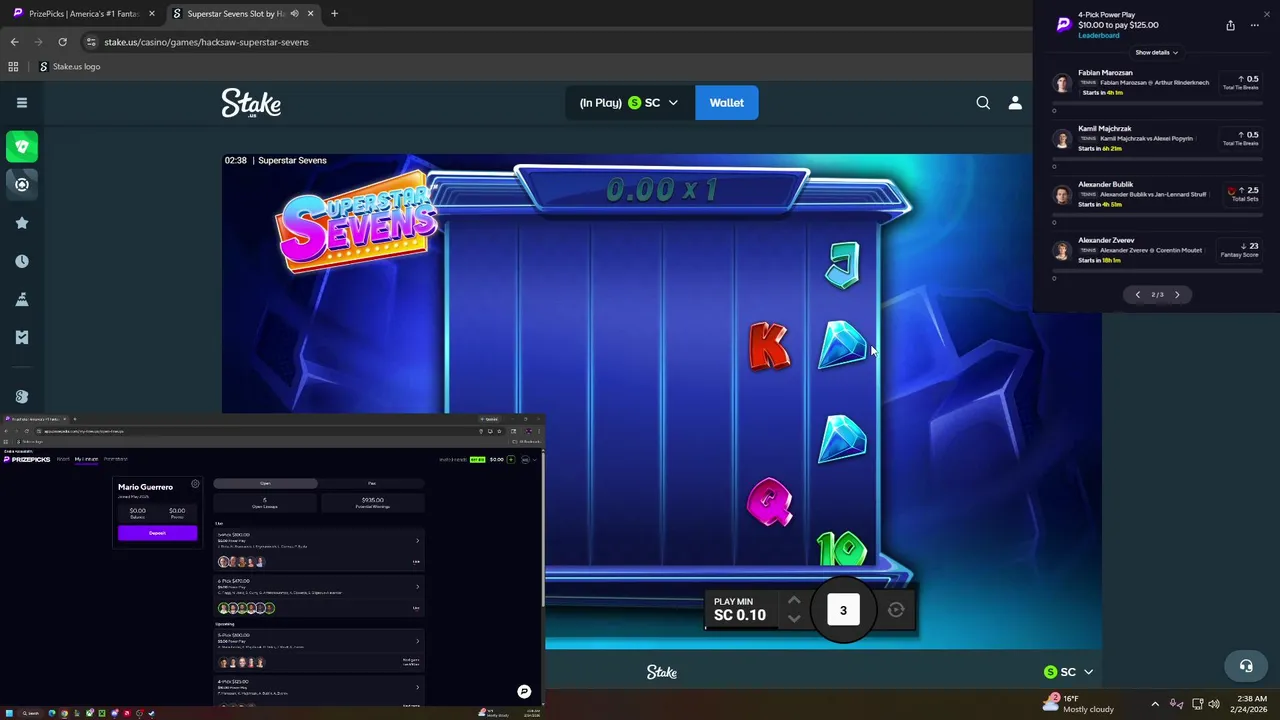Open Leaderboard link in PrizePicks popup
Viewport: 1280px width, 720px height.
click(1099, 35)
